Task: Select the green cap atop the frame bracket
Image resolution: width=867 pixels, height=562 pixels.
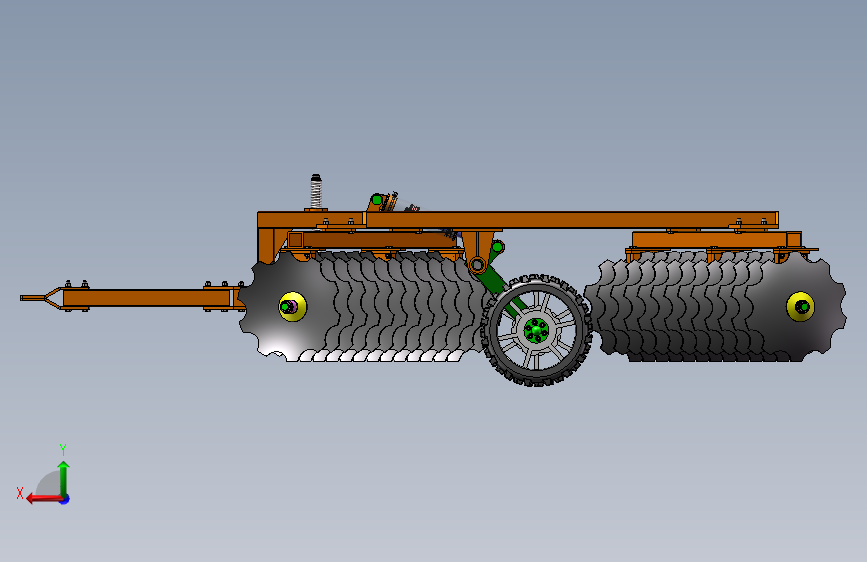Action: [x=377, y=199]
